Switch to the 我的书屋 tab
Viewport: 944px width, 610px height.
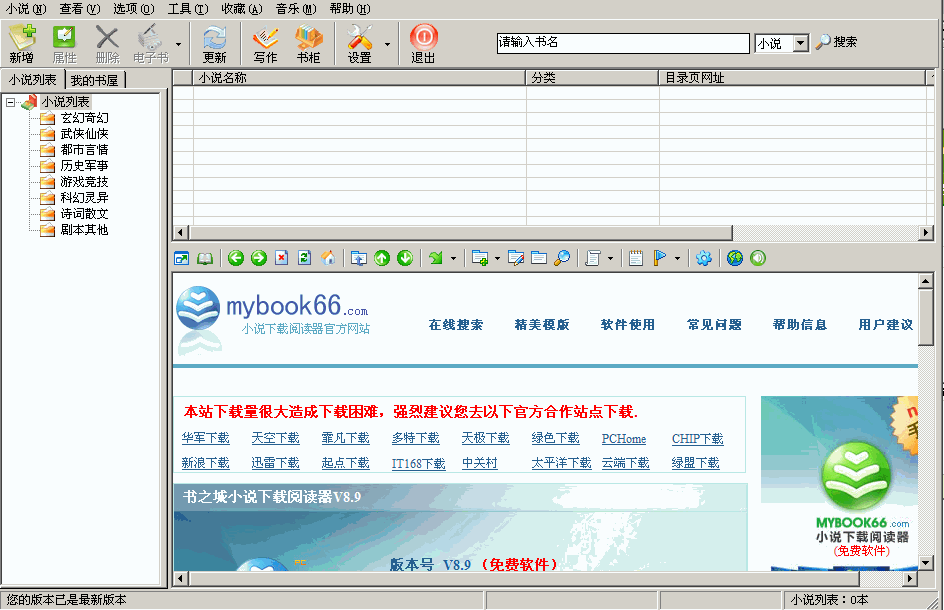click(95, 81)
